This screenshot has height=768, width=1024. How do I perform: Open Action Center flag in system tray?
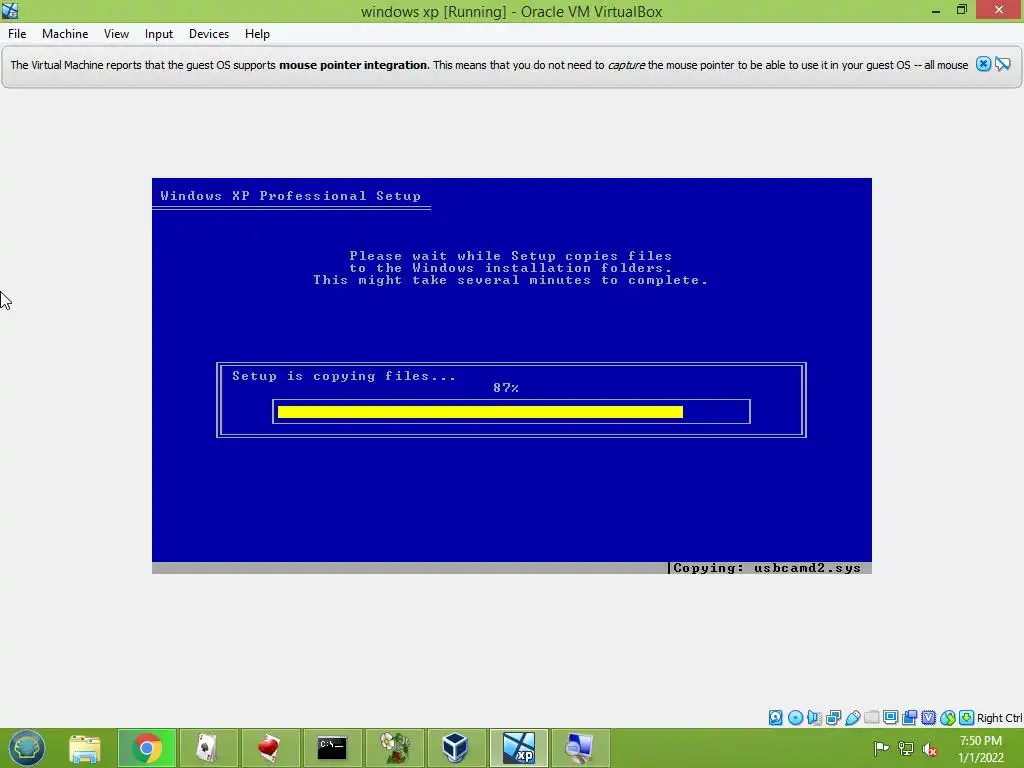pyautogui.click(x=881, y=748)
